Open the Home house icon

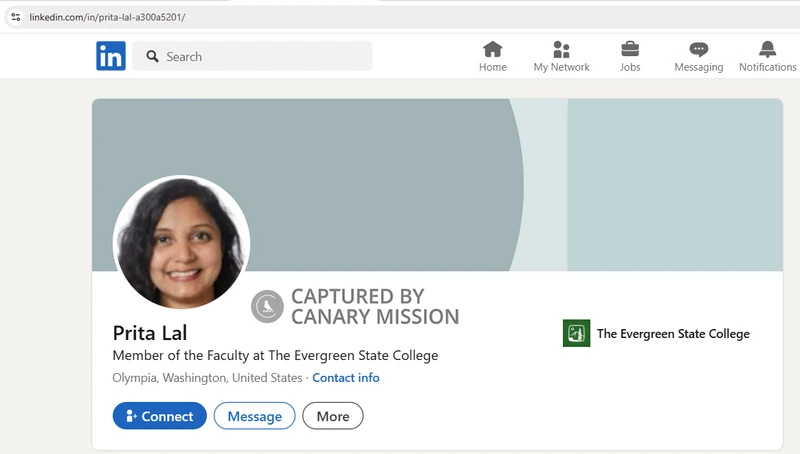coord(492,49)
